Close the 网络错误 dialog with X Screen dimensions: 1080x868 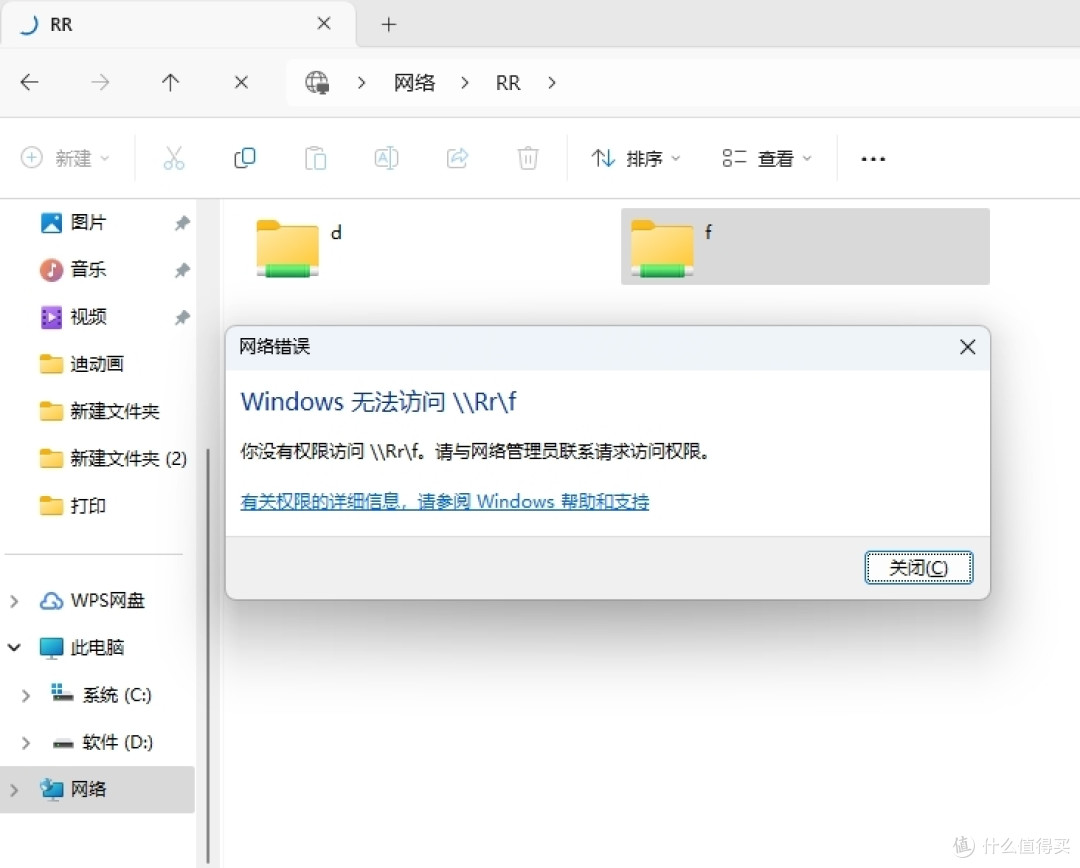968,347
